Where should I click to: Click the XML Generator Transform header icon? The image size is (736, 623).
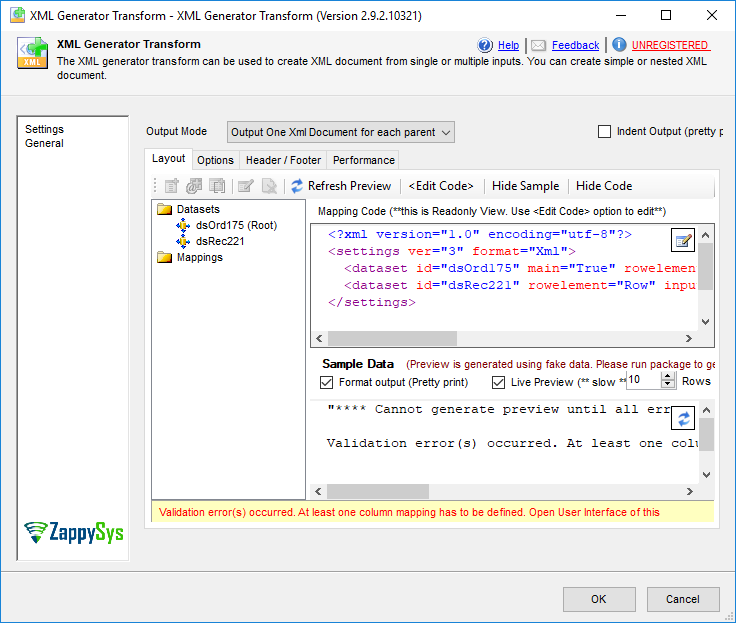[x=32, y=53]
